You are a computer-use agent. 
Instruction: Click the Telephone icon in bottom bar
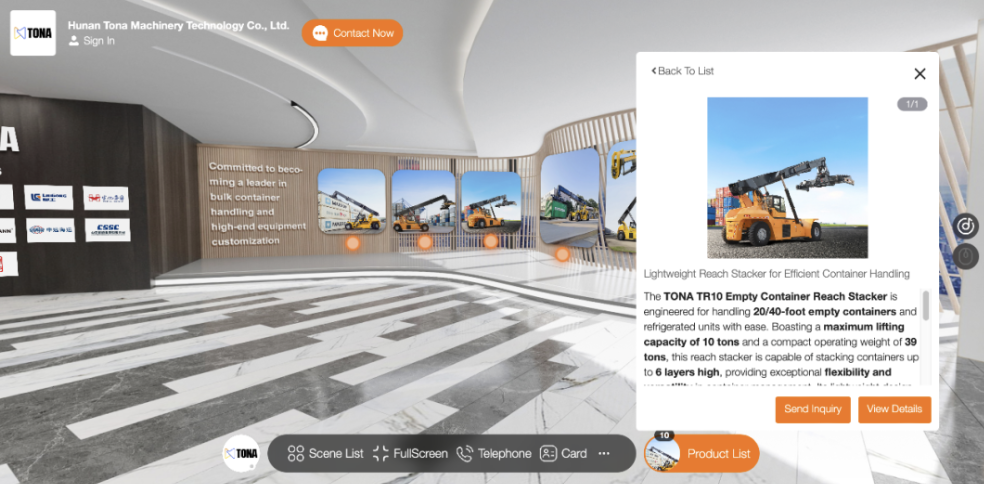(x=493, y=453)
